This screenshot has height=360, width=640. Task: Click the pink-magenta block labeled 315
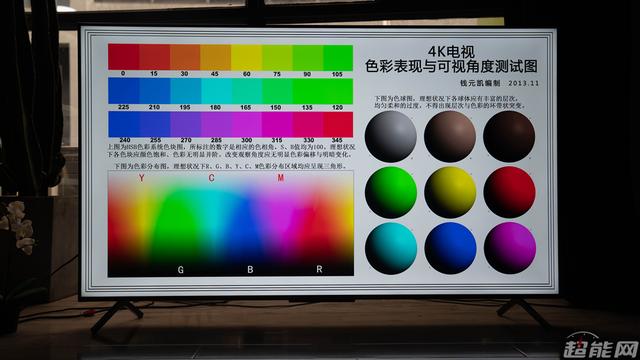coord(277,124)
